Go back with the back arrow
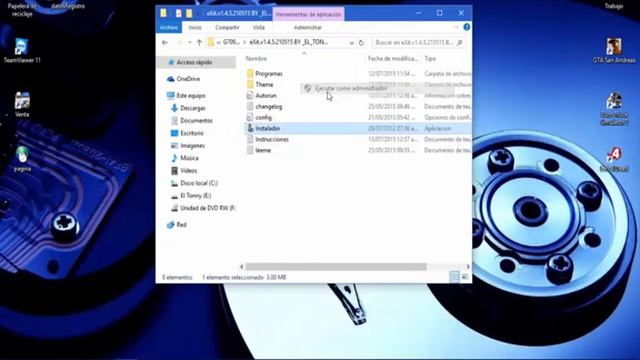This screenshot has height=360, width=640. coord(165,42)
